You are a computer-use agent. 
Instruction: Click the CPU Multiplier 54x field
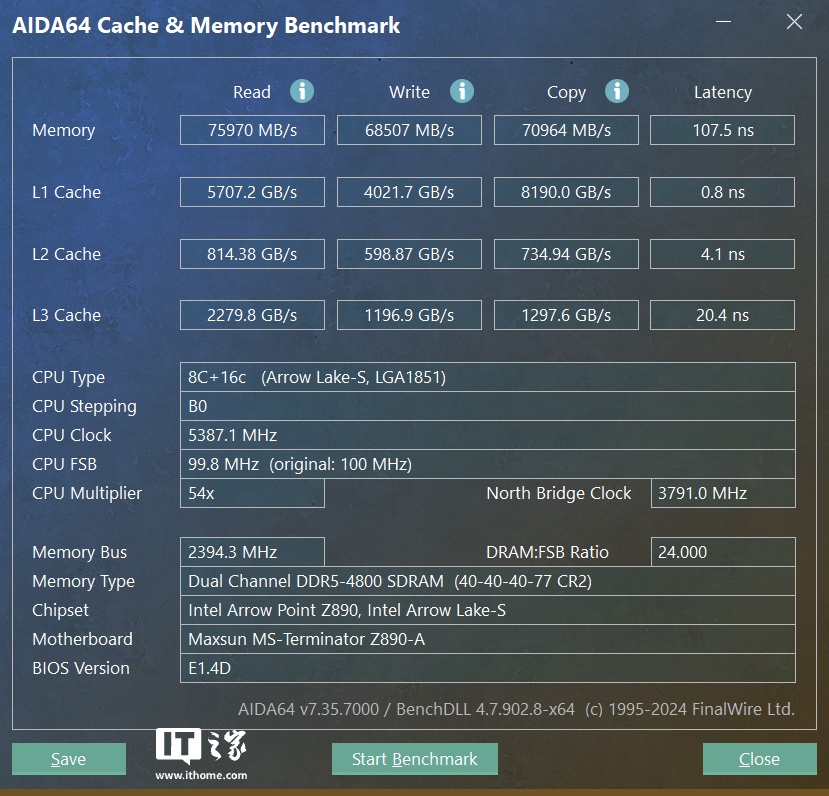point(252,493)
